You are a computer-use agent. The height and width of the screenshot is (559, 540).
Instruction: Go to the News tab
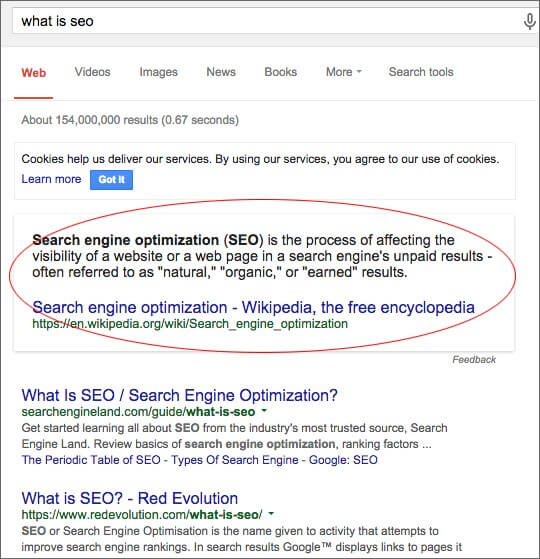click(x=221, y=72)
